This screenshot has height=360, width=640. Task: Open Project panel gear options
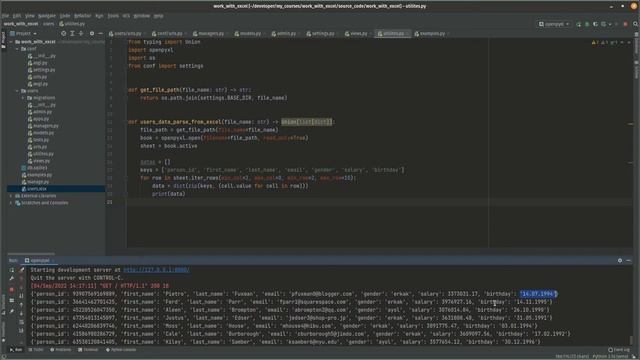[x=92, y=33]
